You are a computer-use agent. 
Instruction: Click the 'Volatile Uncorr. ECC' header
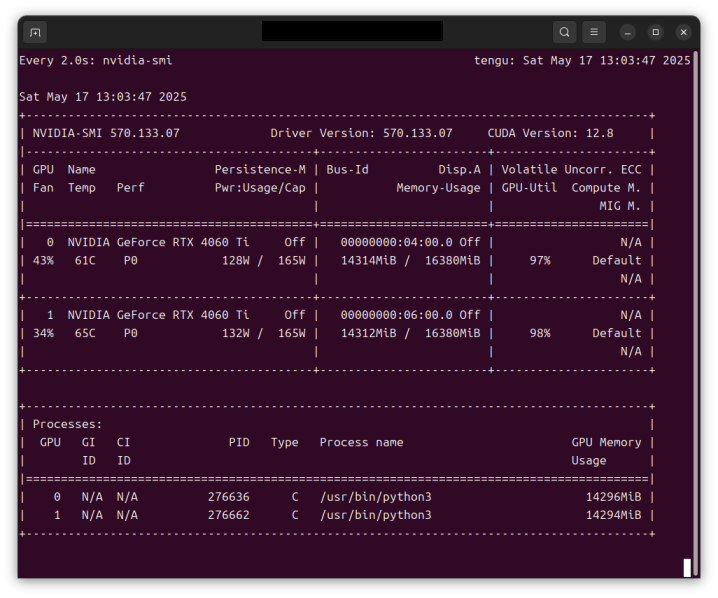click(571, 170)
